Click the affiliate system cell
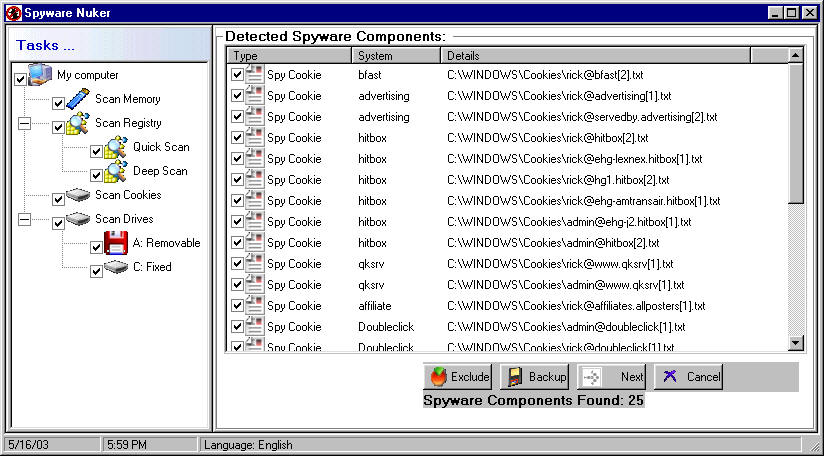 375,306
